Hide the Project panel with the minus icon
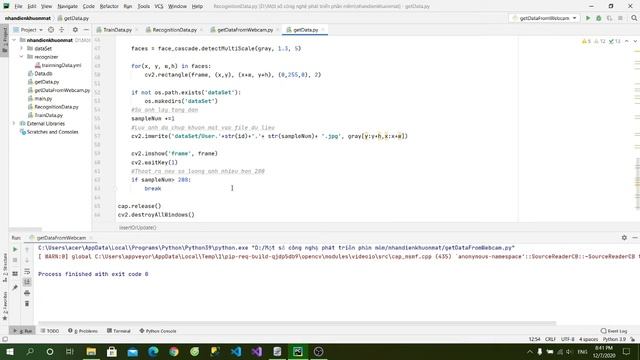640x360 pixels. click(86, 30)
